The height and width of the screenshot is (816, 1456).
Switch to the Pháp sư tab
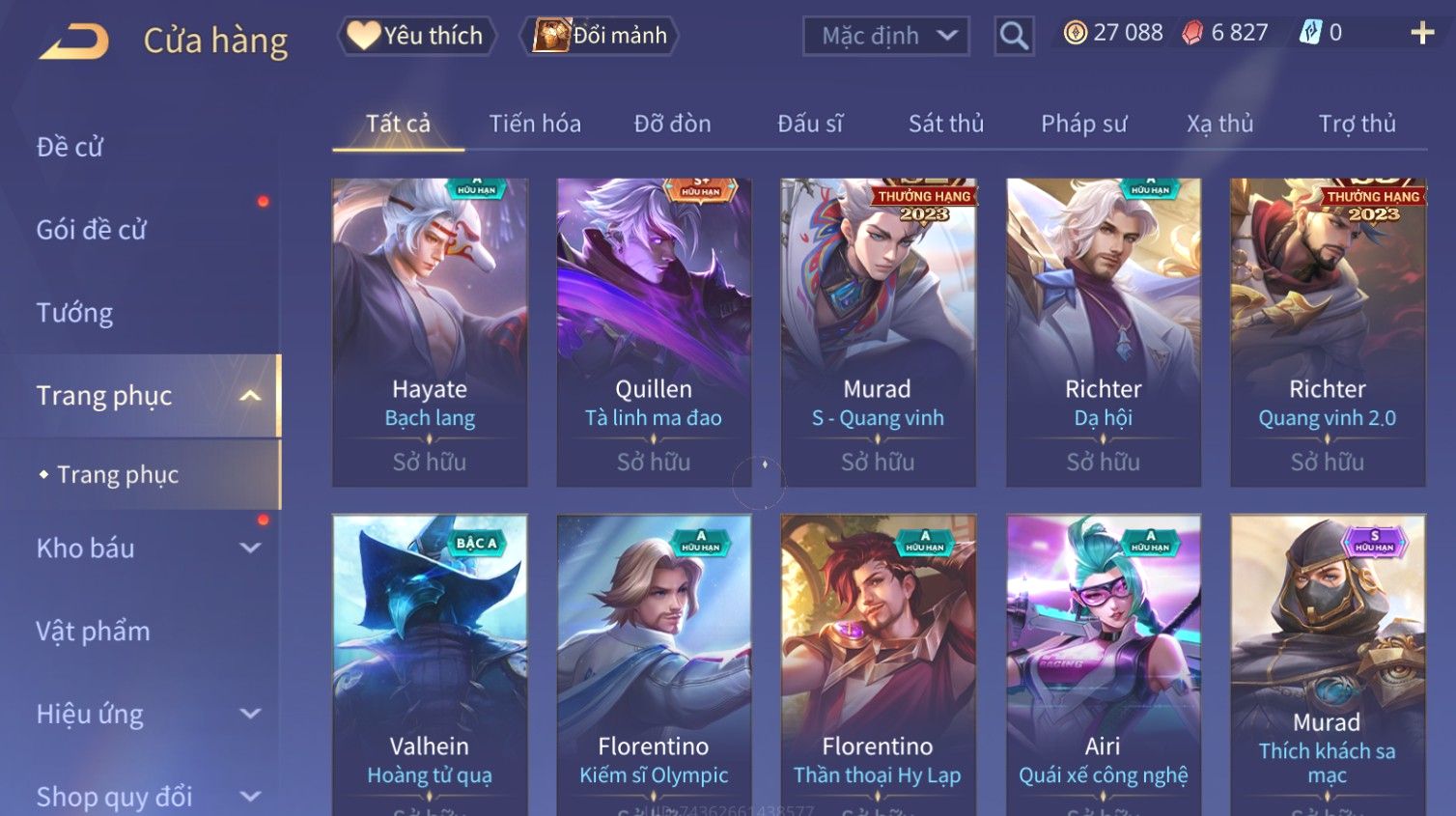tap(1083, 124)
